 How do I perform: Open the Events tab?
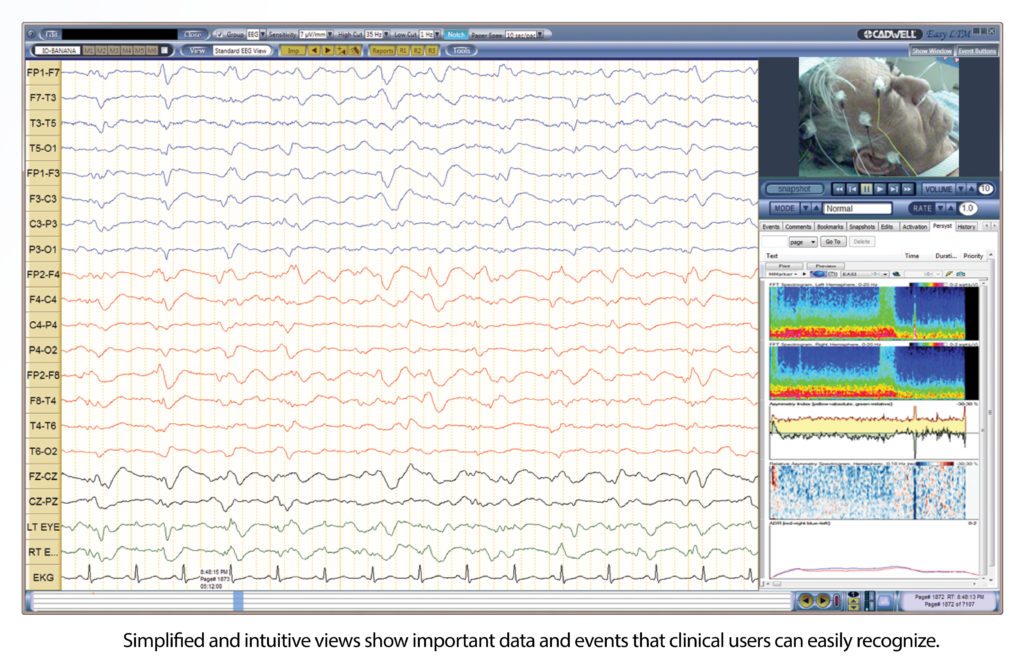coord(771,227)
